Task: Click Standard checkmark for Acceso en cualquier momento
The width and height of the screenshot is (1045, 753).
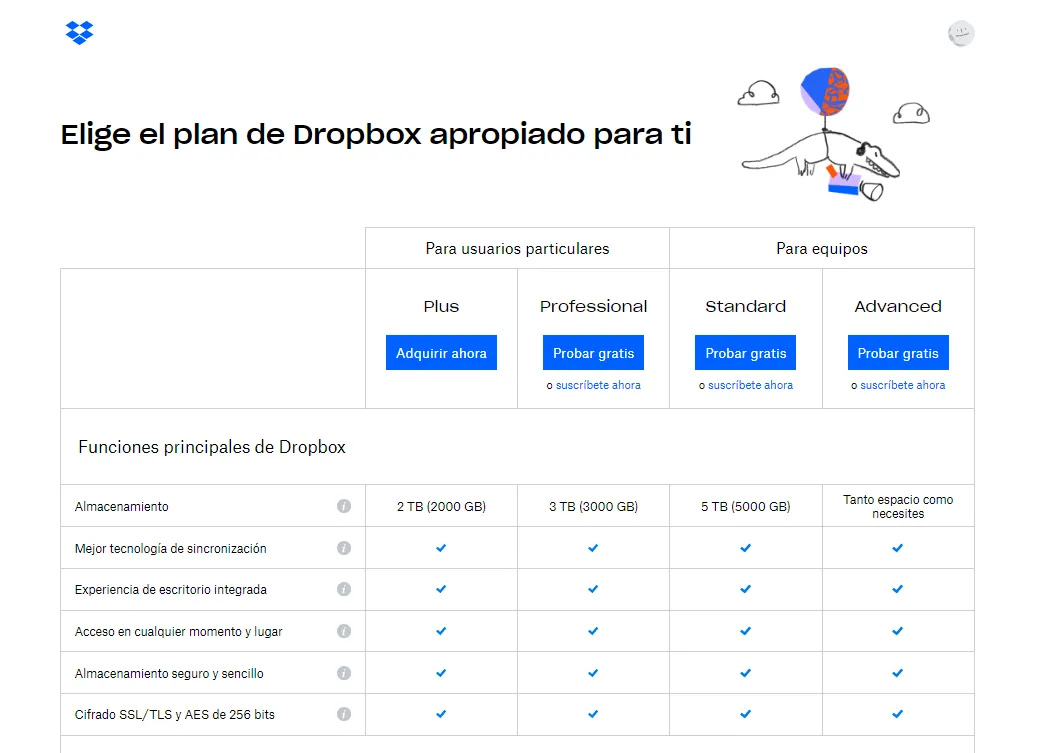Action: click(x=746, y=631)
